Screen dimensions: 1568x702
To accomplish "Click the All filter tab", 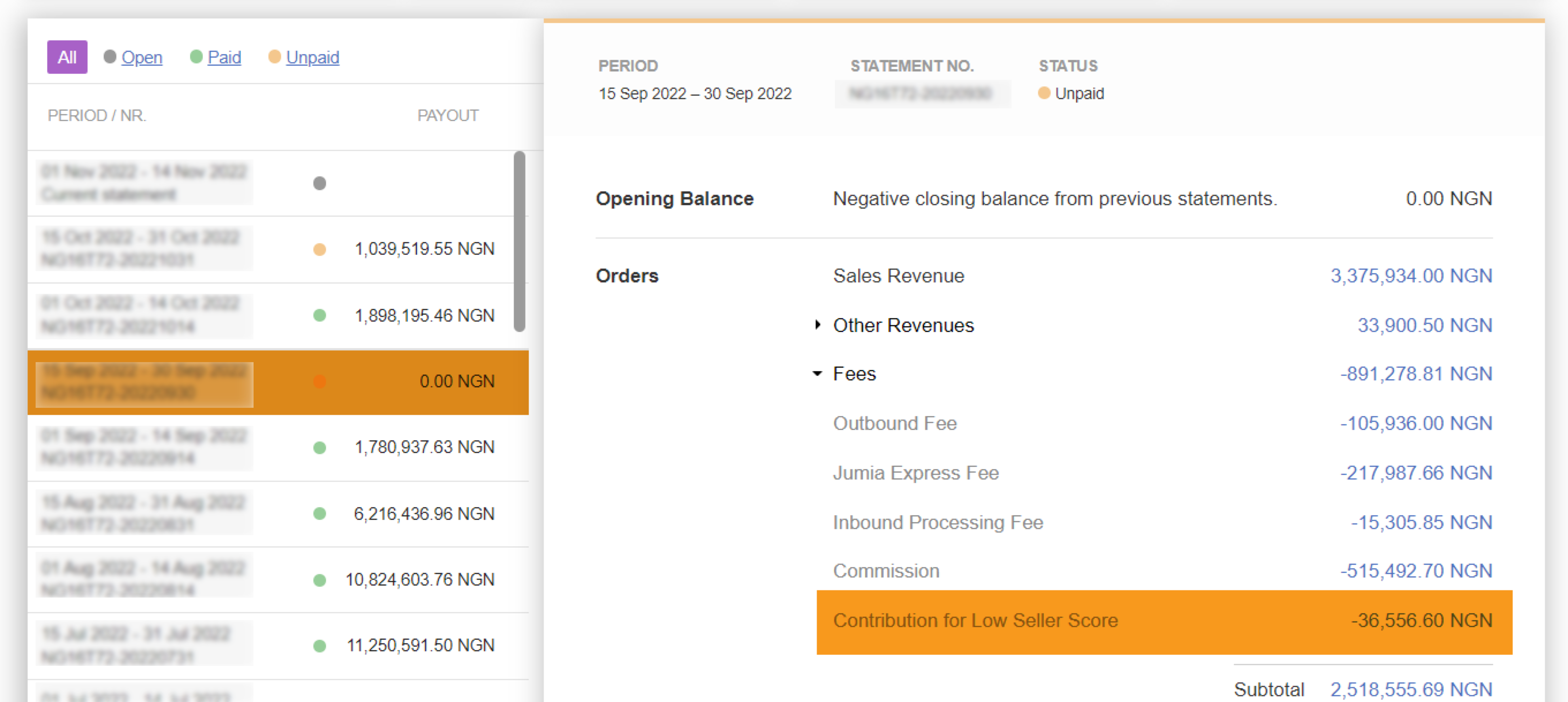I will pos(67,57).
